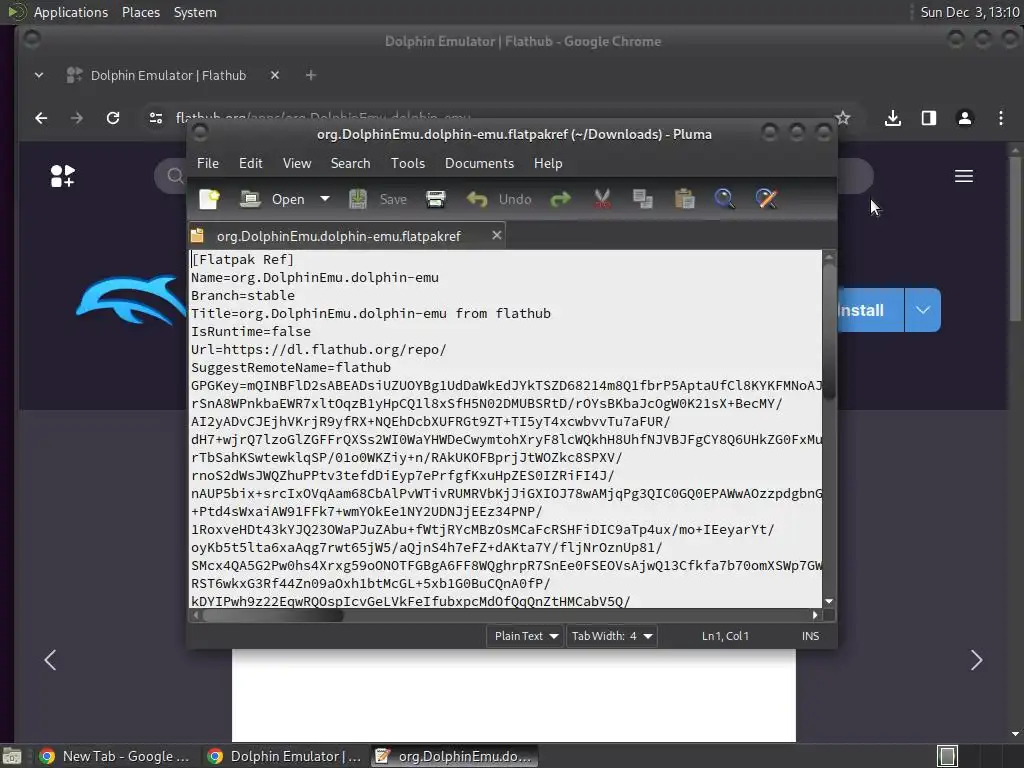The image size is (1024, 768).
Task: Click the scroll right arrow in Pluma
Action: click(814, 615)
